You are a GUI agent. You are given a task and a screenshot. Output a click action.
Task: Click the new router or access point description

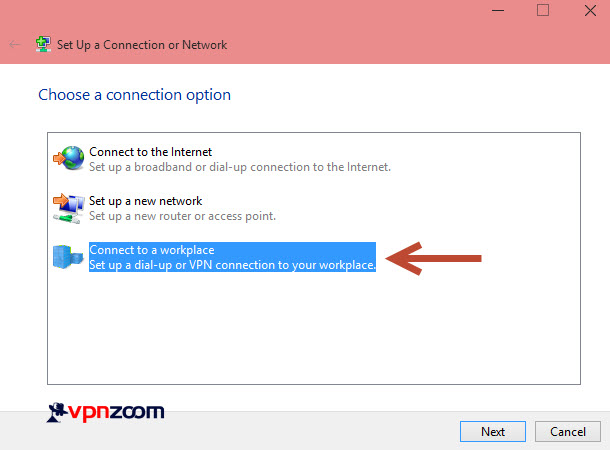tap(182, 216)
